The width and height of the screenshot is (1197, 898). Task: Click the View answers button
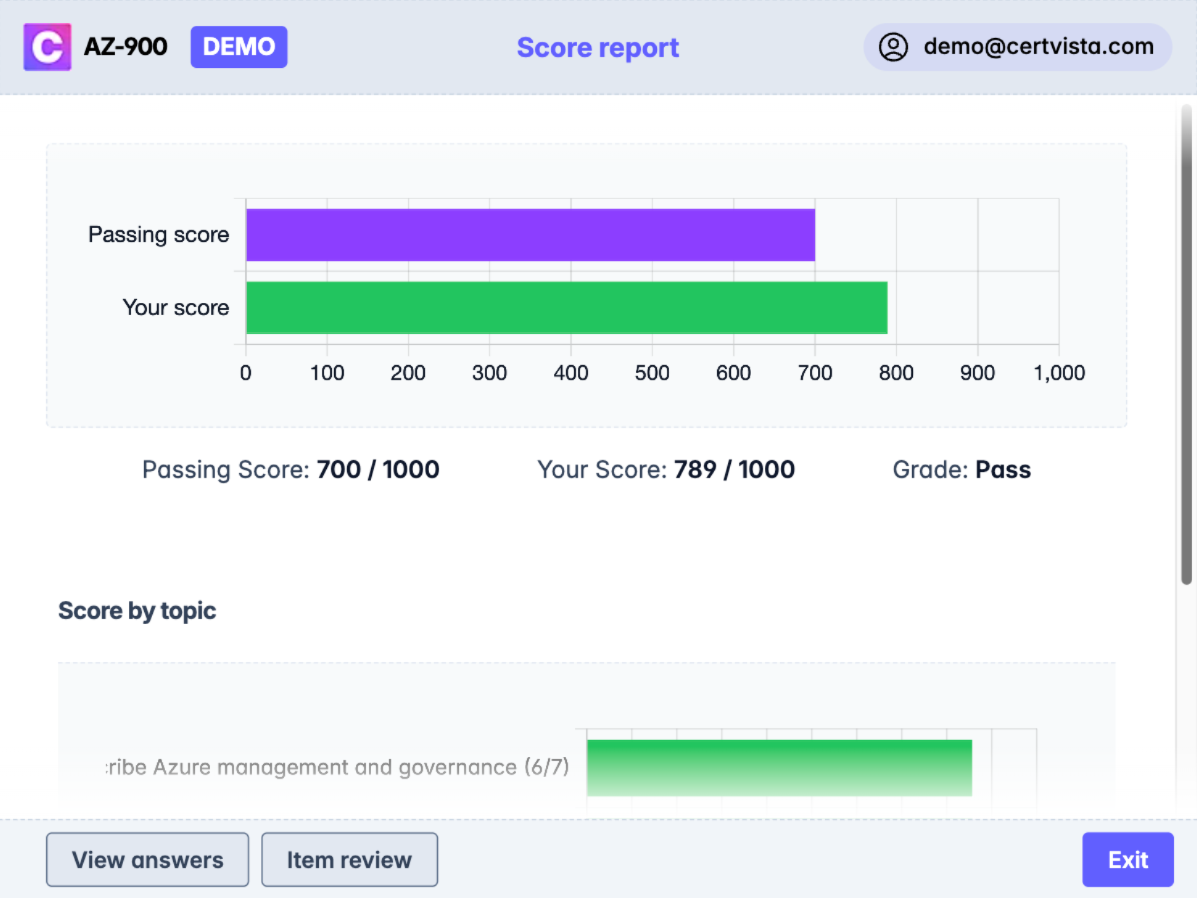click(x=147, y=859)
